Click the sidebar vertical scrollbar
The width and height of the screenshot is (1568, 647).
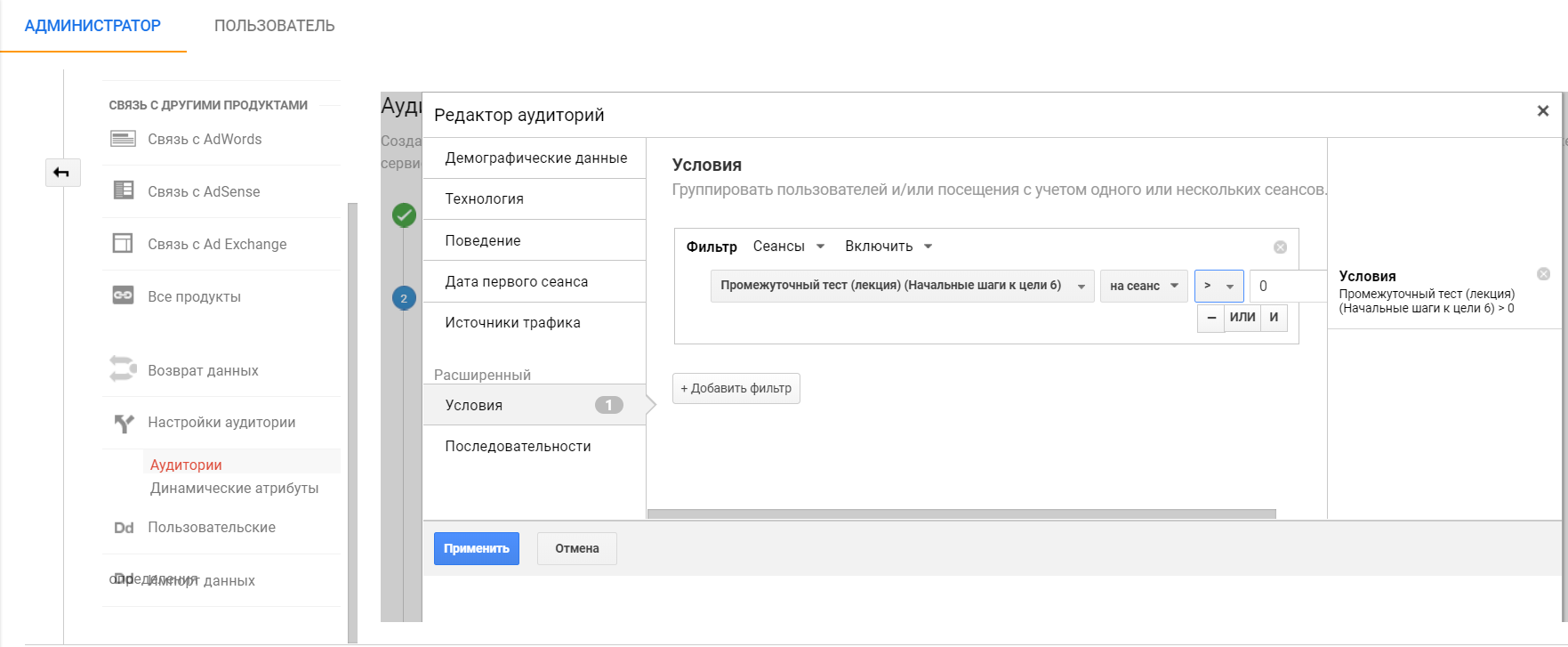[352, 423]
